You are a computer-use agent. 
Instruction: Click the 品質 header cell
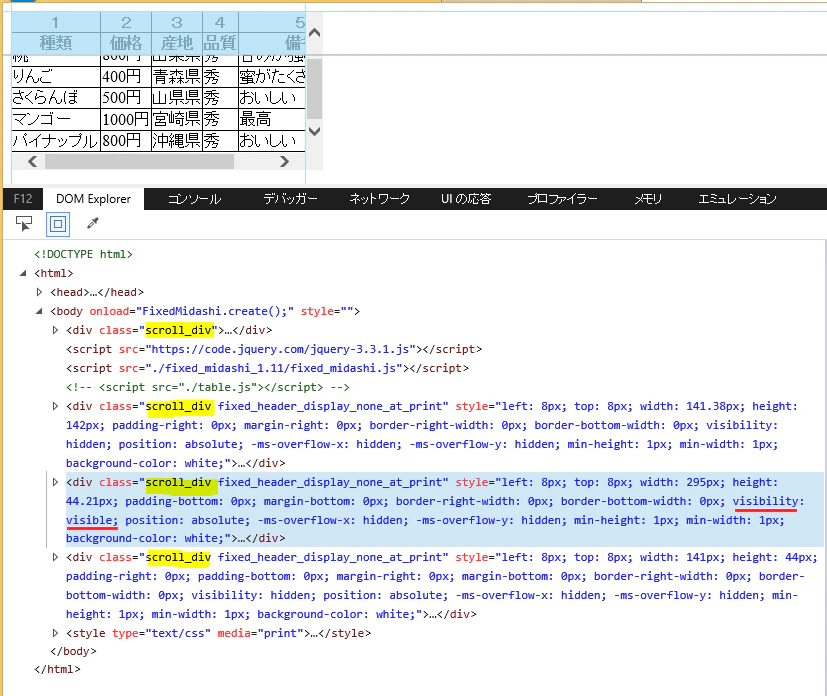(x=220, y=43)
